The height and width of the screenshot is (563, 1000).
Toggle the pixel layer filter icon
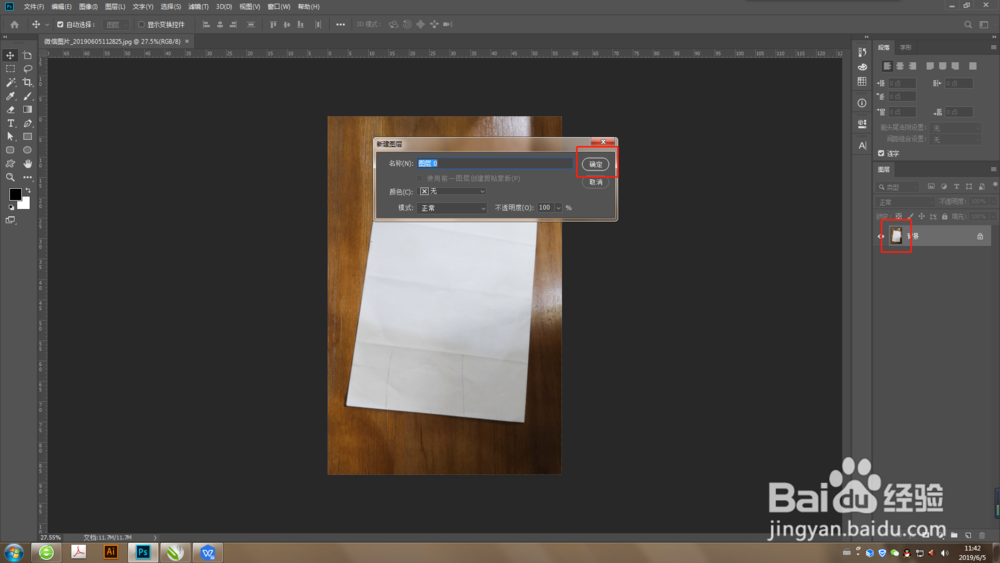pos(931,186)
